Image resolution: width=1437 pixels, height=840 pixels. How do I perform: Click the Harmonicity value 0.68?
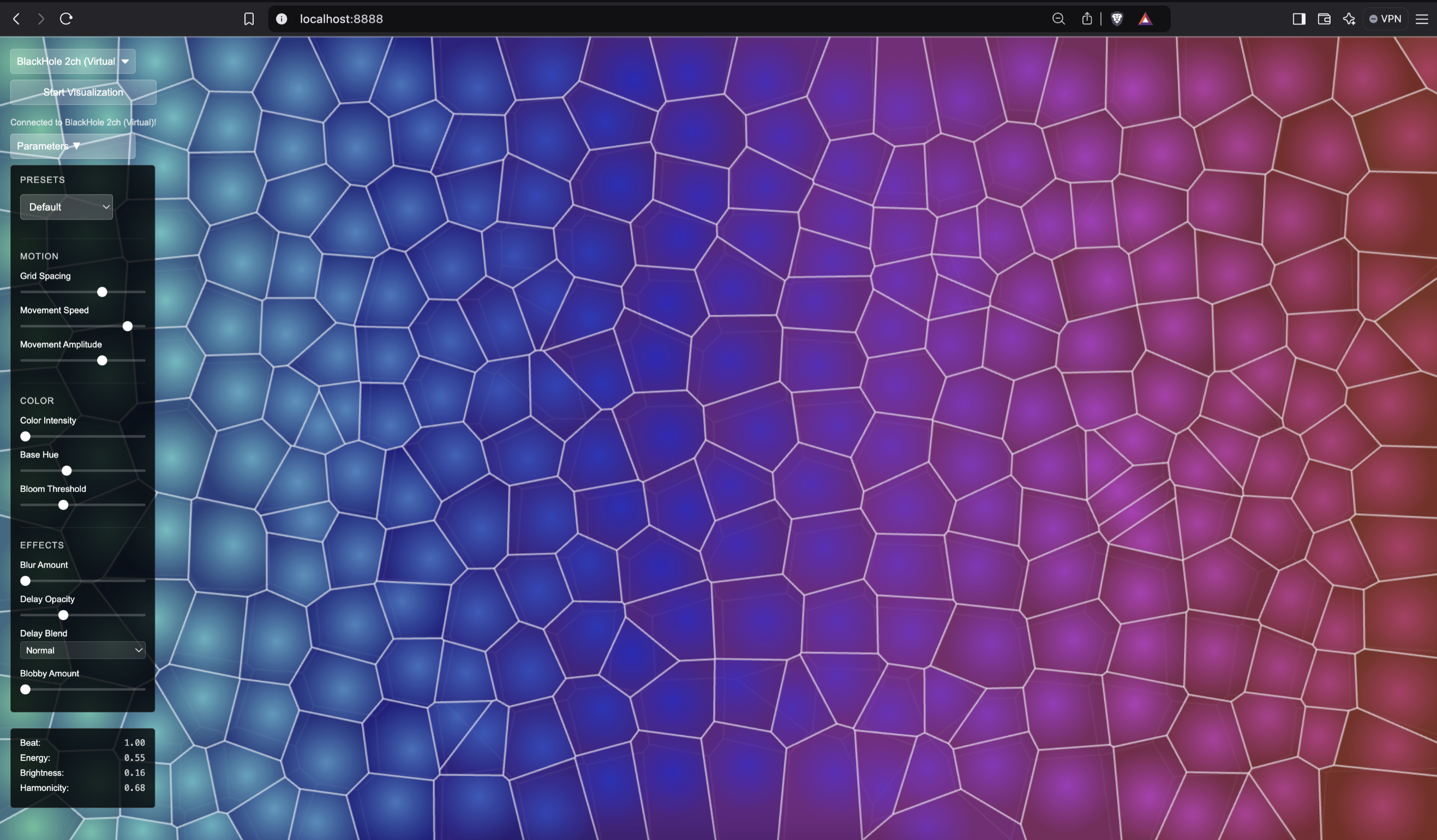point(135,788)
